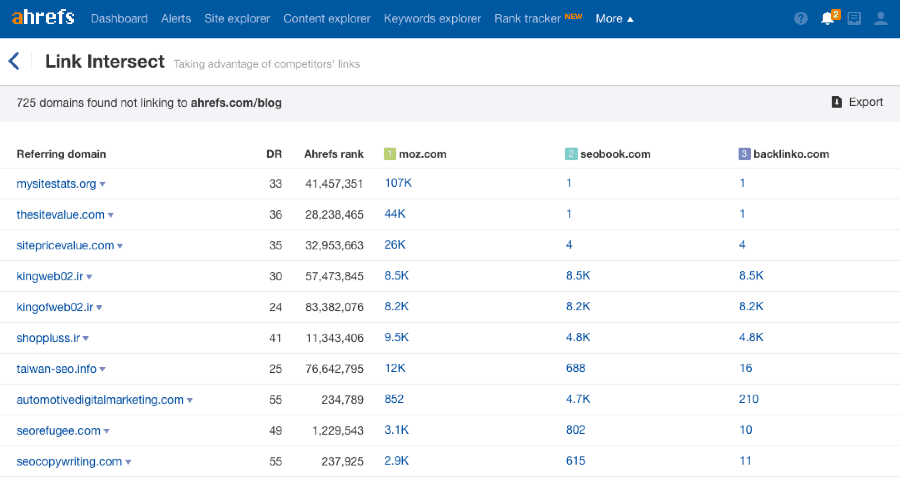The height and width of the screenshot is (482, 900).
Task: Click the green number 1 badge beside moz.com
Action: coord(390,154)
